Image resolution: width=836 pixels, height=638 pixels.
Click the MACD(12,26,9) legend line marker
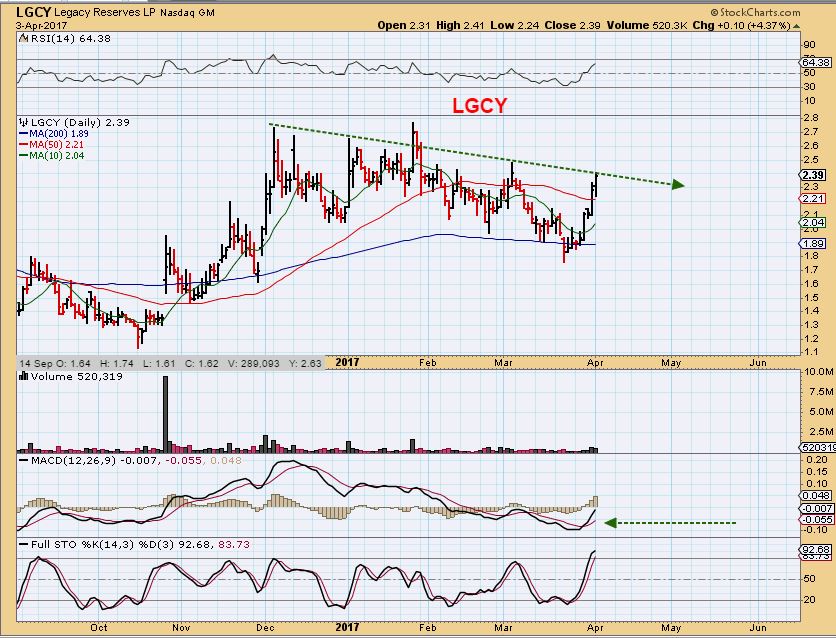point(23,460)
